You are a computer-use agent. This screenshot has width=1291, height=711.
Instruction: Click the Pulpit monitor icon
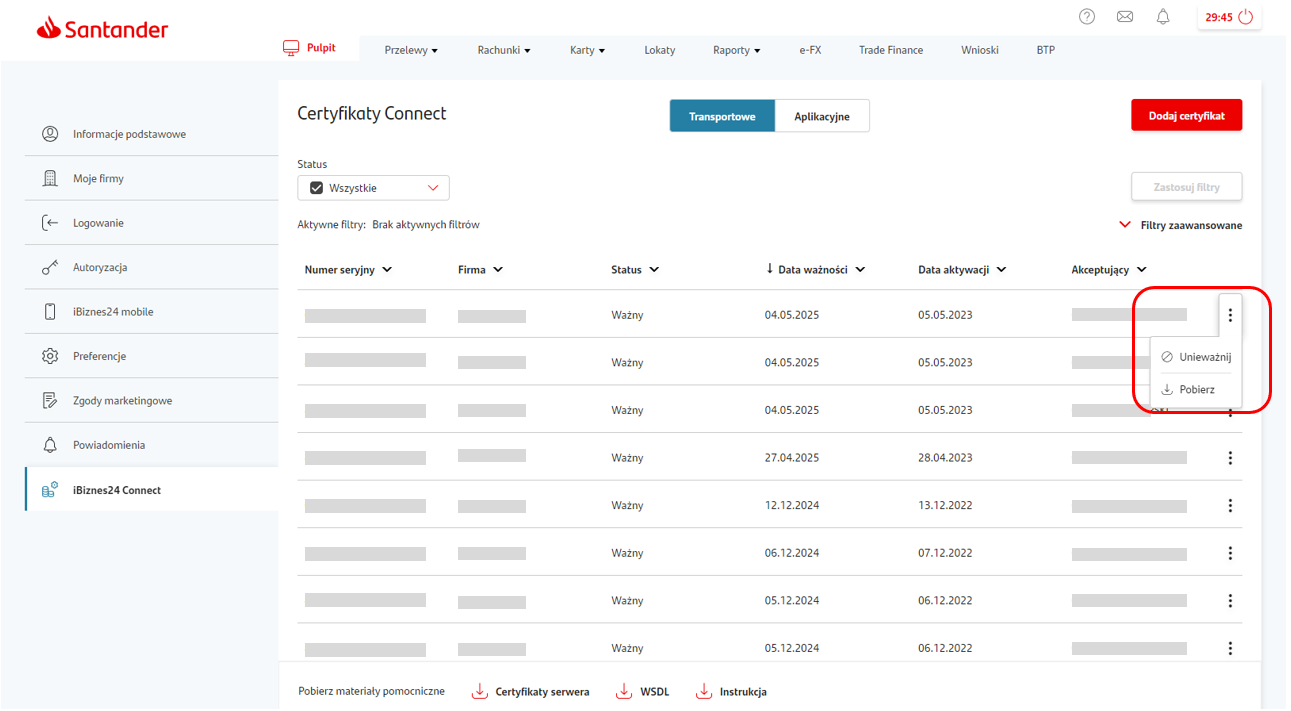point(291,48)
